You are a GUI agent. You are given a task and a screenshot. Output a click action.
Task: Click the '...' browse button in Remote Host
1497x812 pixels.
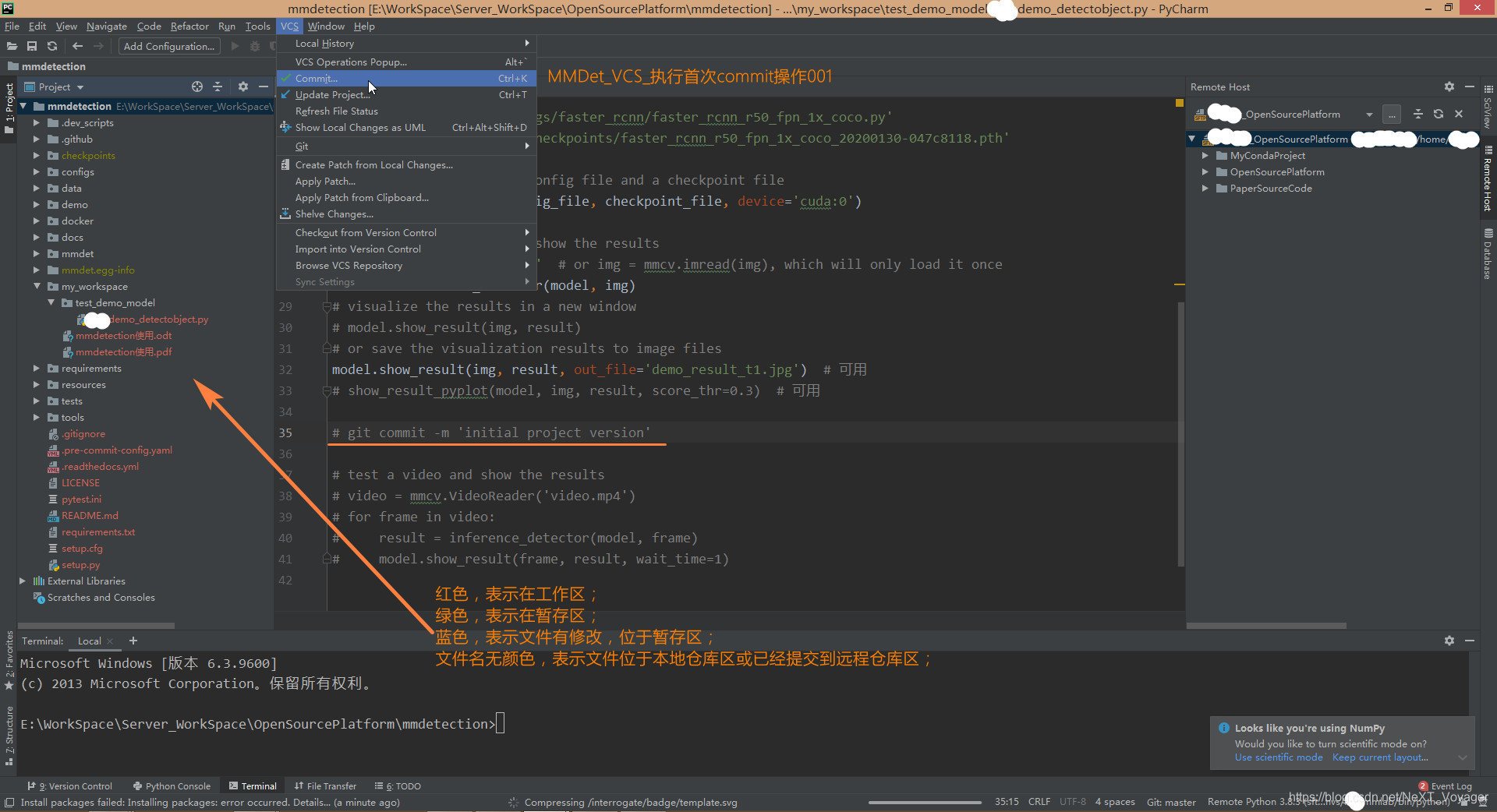(1391, 115)
